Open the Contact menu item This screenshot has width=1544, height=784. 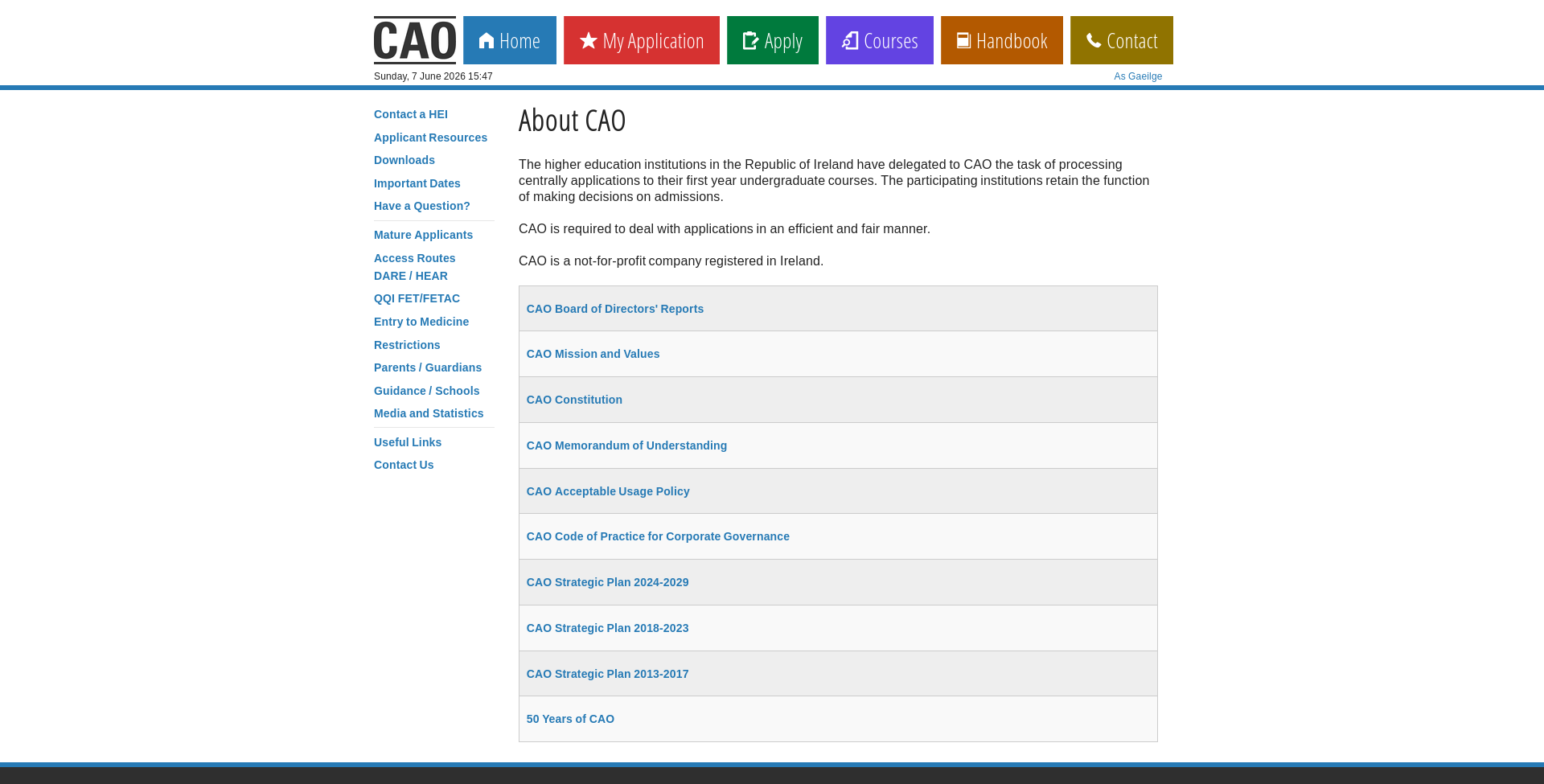1122,40
